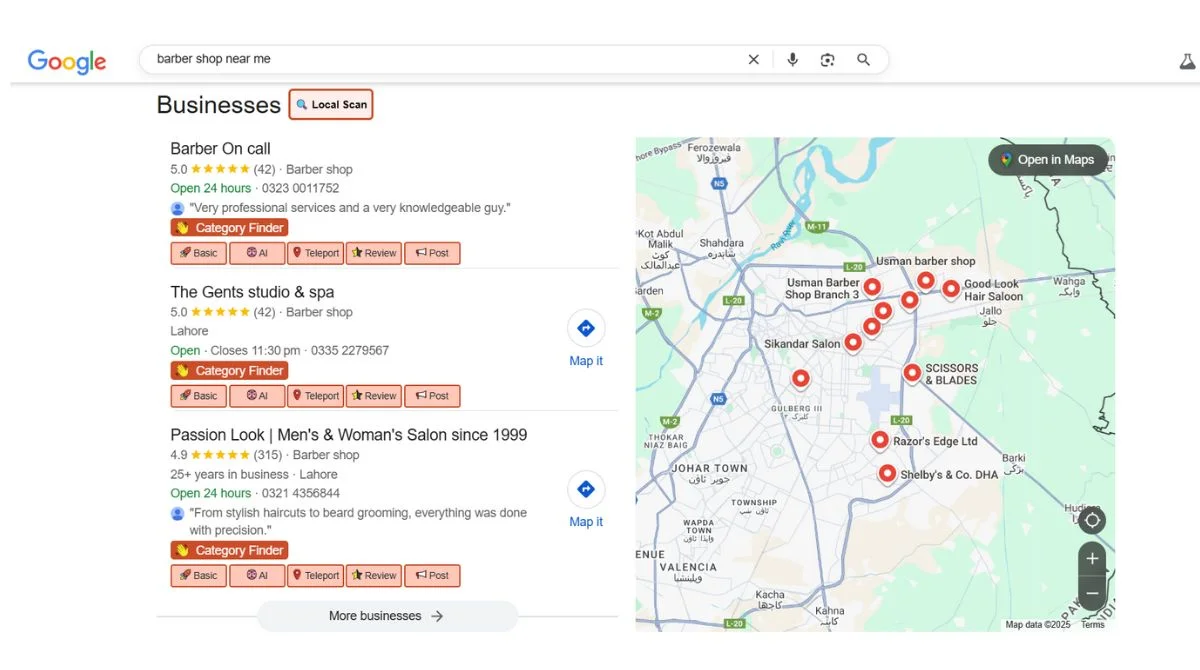1200x670 pixels.
Task: Select Usman Barber Shop Branch 3 pin
Action: (872, 287)
